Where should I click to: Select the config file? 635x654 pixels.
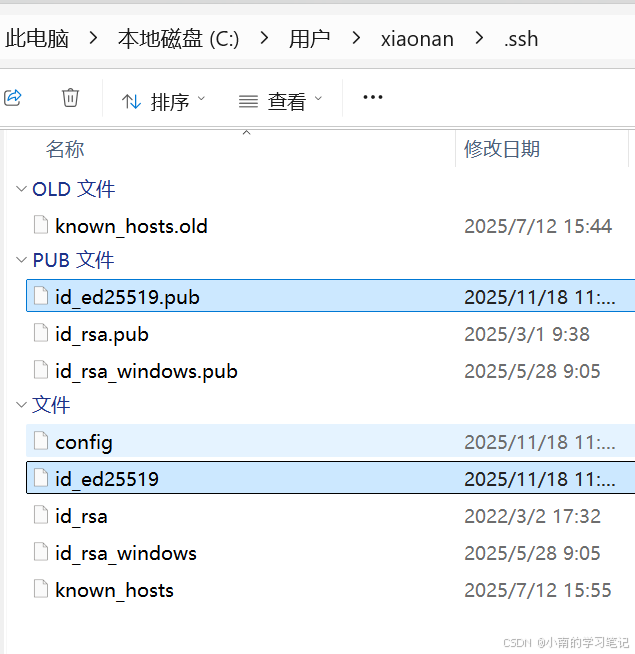[x=330, y=441]
